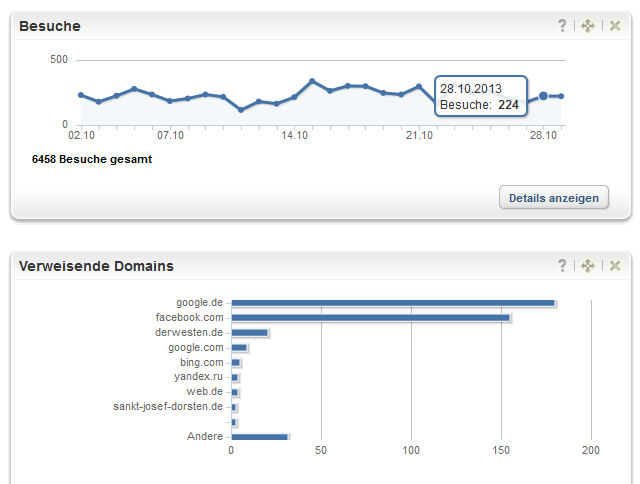Click move icon of the Besuche panel
Image resolution: width=640 pixels, height=484 pixels.
tap(588, 26)
